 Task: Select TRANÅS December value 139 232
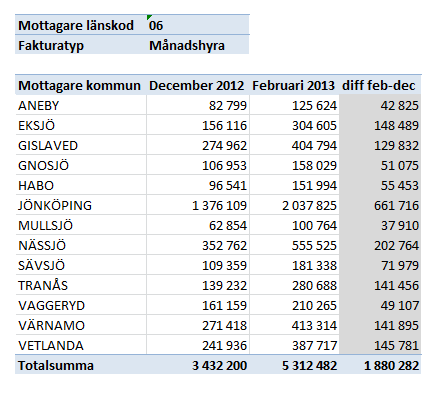tap(224, 286)
